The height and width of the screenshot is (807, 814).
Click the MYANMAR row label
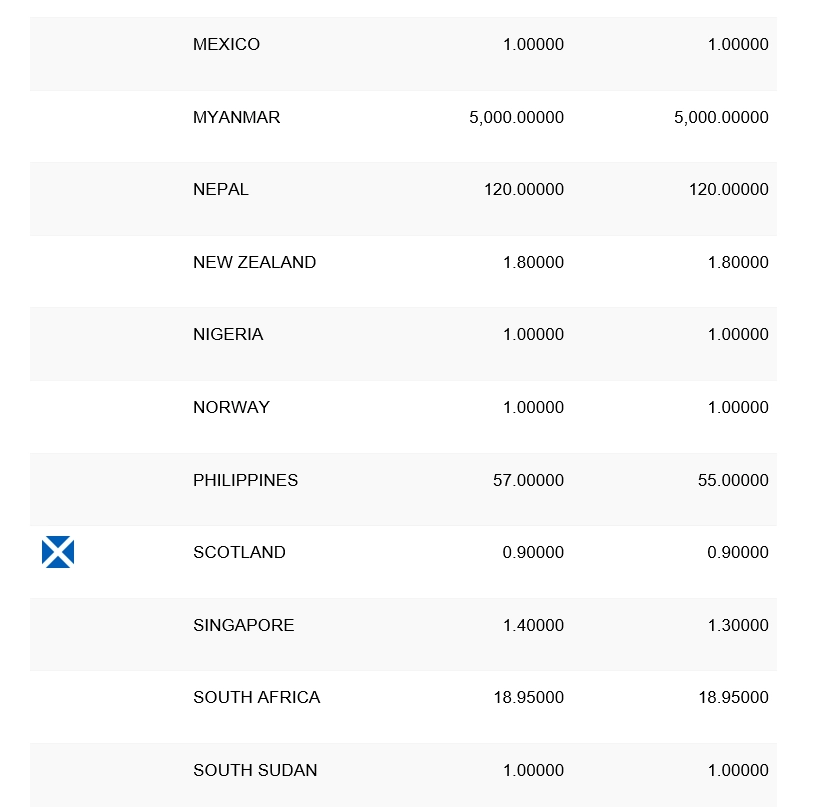click(x=236, y=118)
